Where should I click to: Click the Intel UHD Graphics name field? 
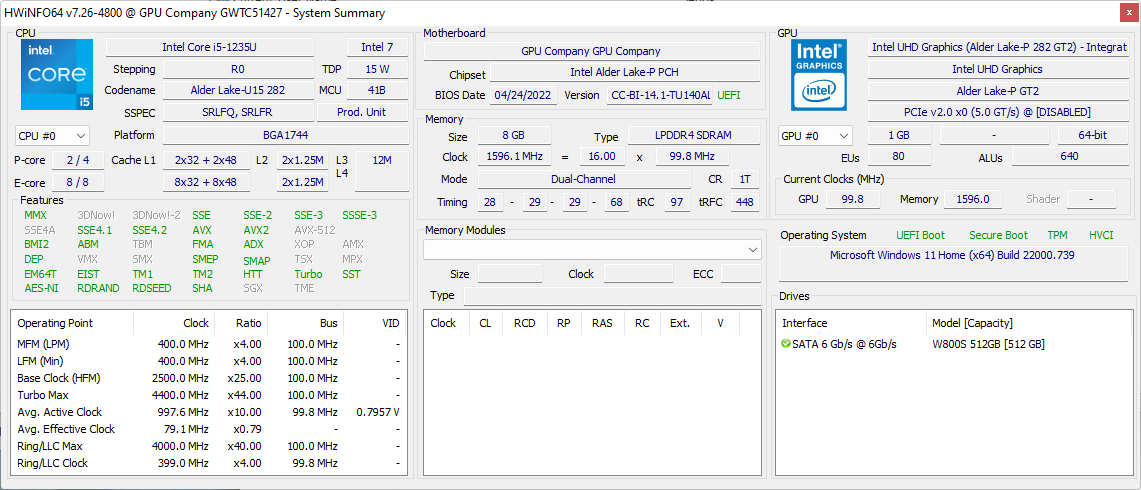[x=997, y=69]
